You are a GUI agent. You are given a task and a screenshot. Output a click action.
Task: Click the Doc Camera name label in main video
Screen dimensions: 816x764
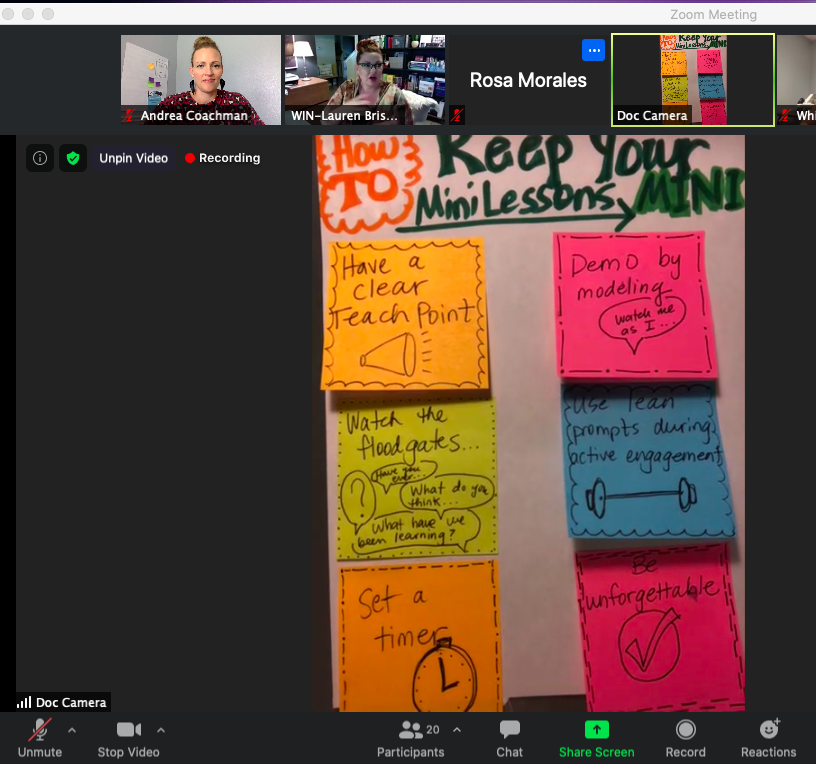point(71,703)
